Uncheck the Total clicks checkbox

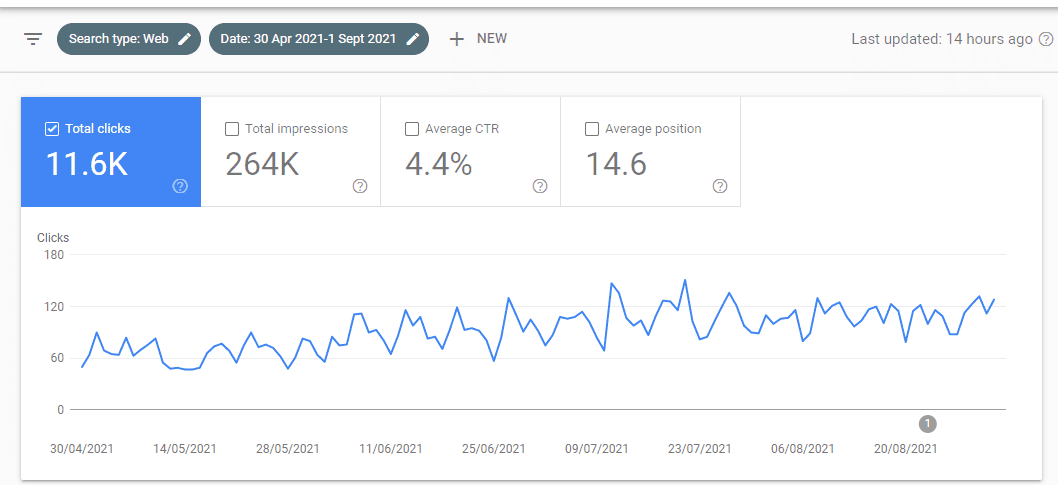tap(52, 129)
